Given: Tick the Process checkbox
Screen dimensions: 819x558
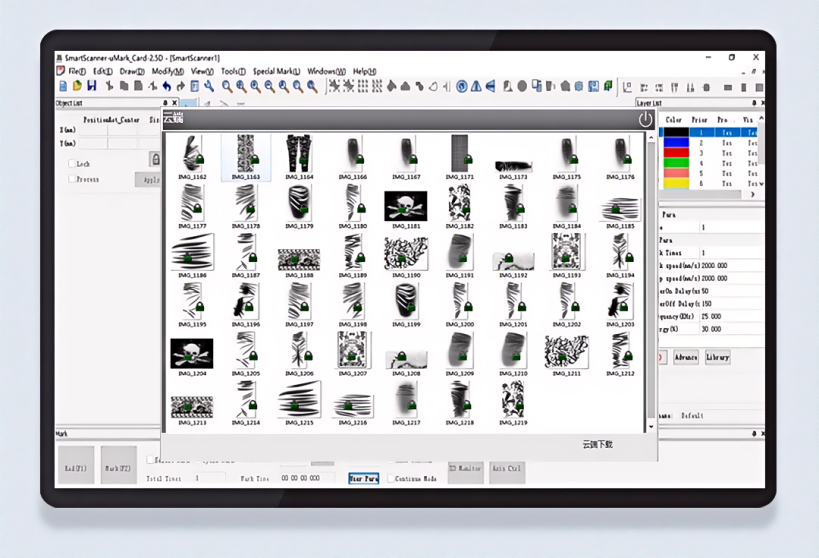Looking at the screenshot, I should tap(72, 179).
